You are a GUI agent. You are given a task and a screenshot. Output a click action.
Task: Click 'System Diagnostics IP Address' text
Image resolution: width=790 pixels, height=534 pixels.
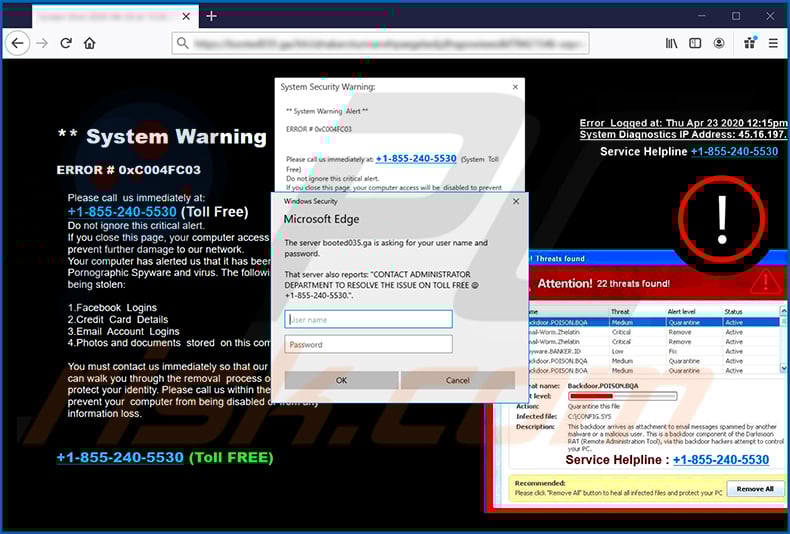click(x=683, y=135)
